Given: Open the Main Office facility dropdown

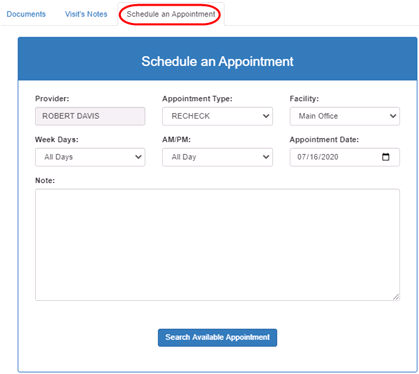Looking at the screenshot, I should point(345,116).
